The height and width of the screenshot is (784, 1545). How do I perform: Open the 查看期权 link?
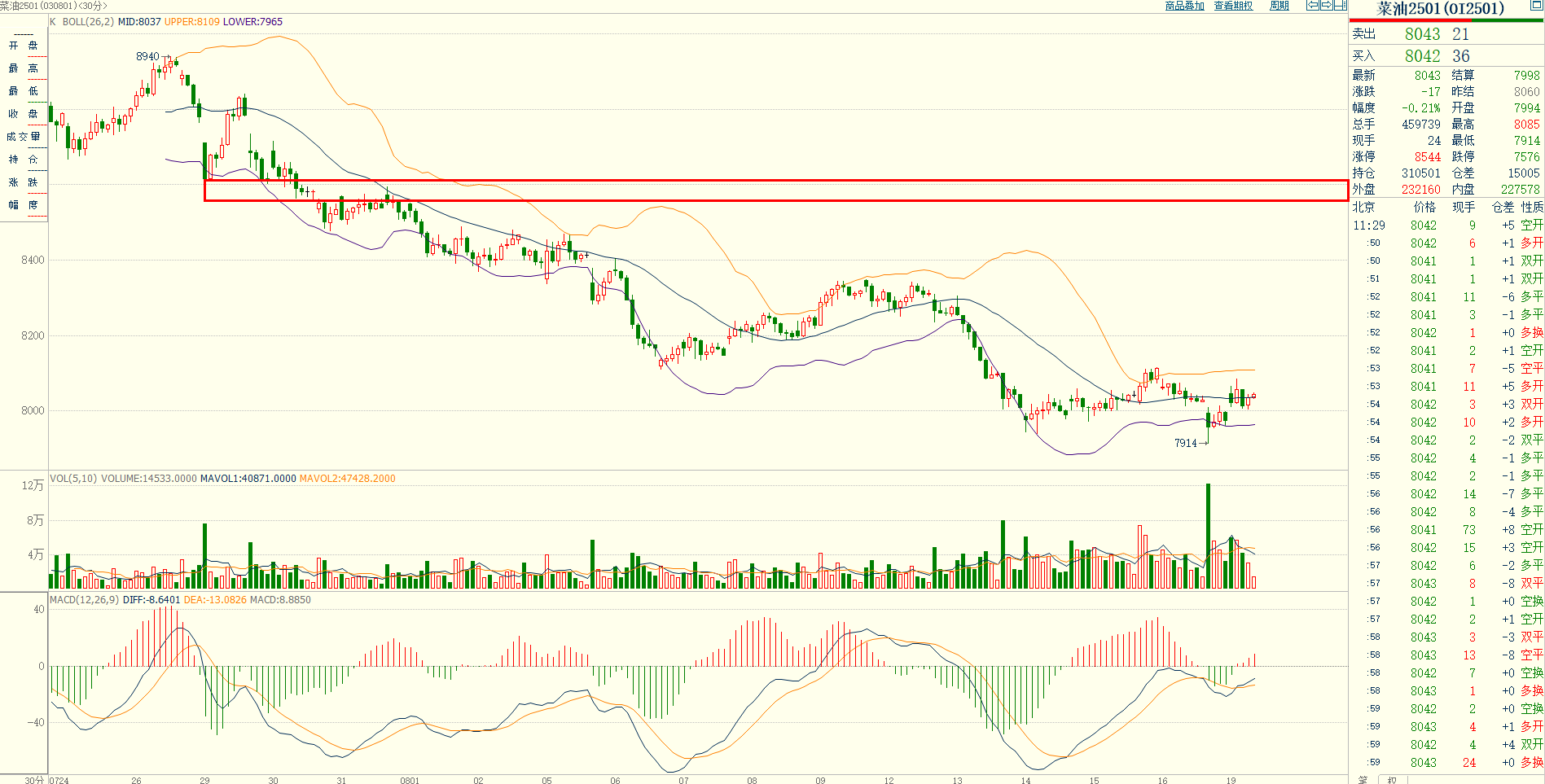tap(1233, 6)
